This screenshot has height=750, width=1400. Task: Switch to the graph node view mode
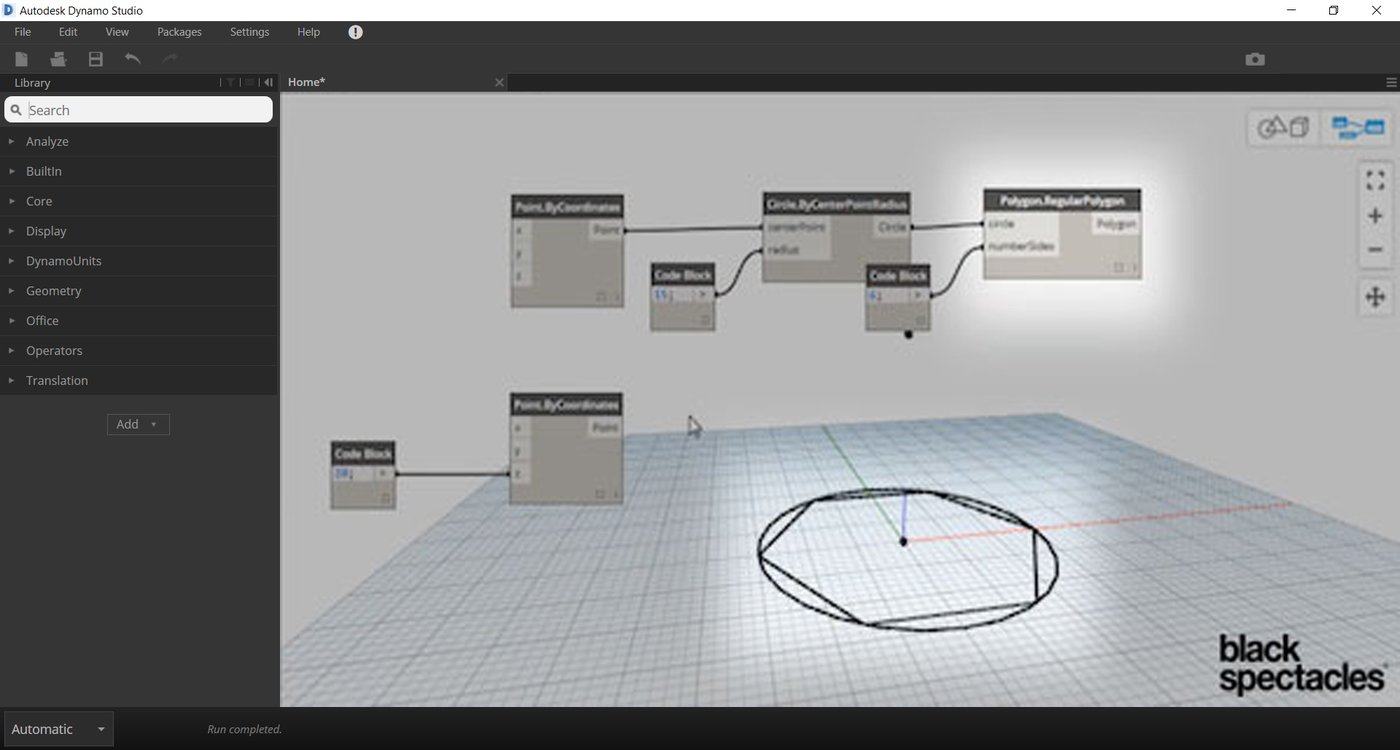tap(1358, 127)
